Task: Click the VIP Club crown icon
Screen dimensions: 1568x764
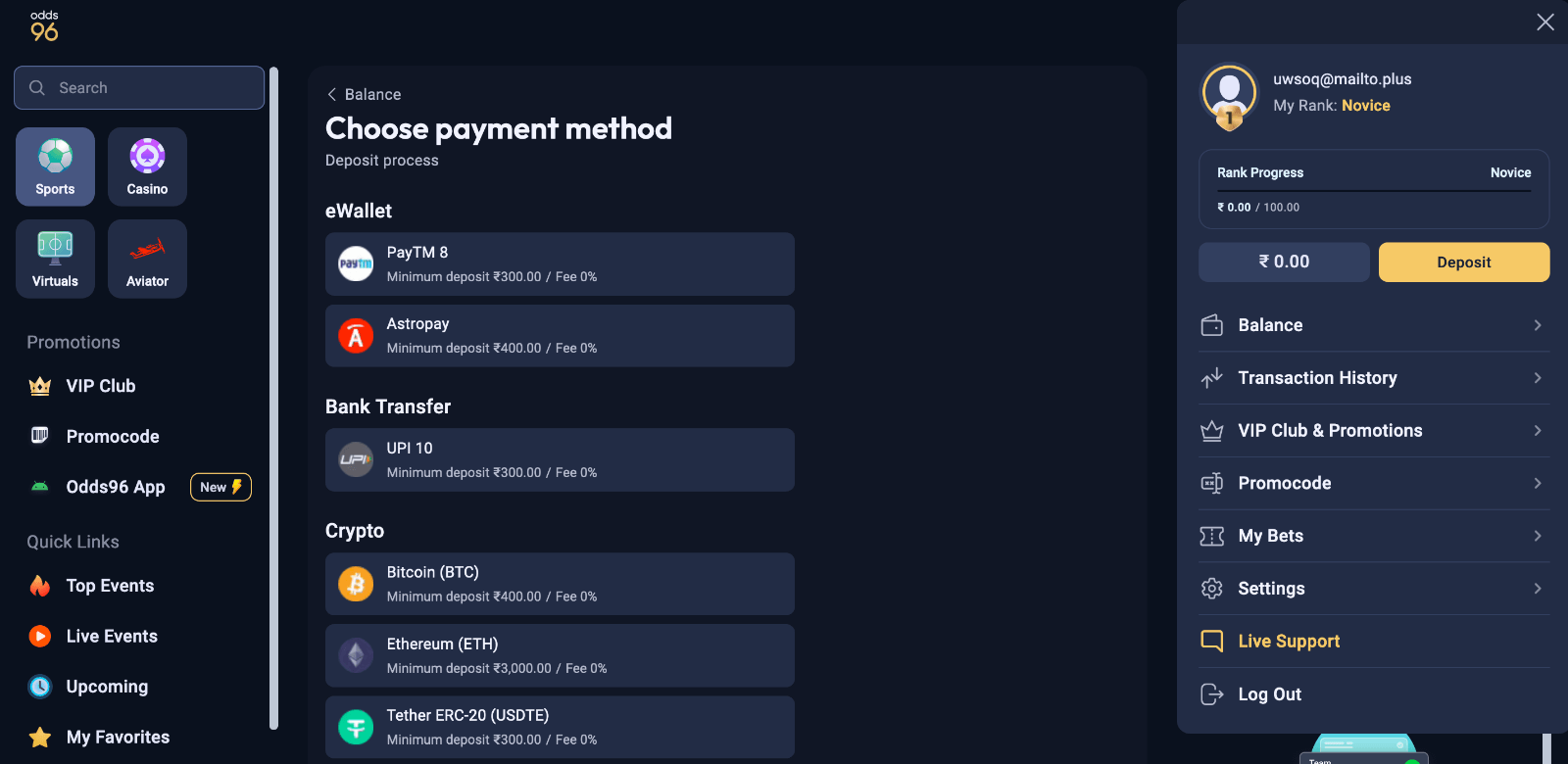Action: coord(38,385)
